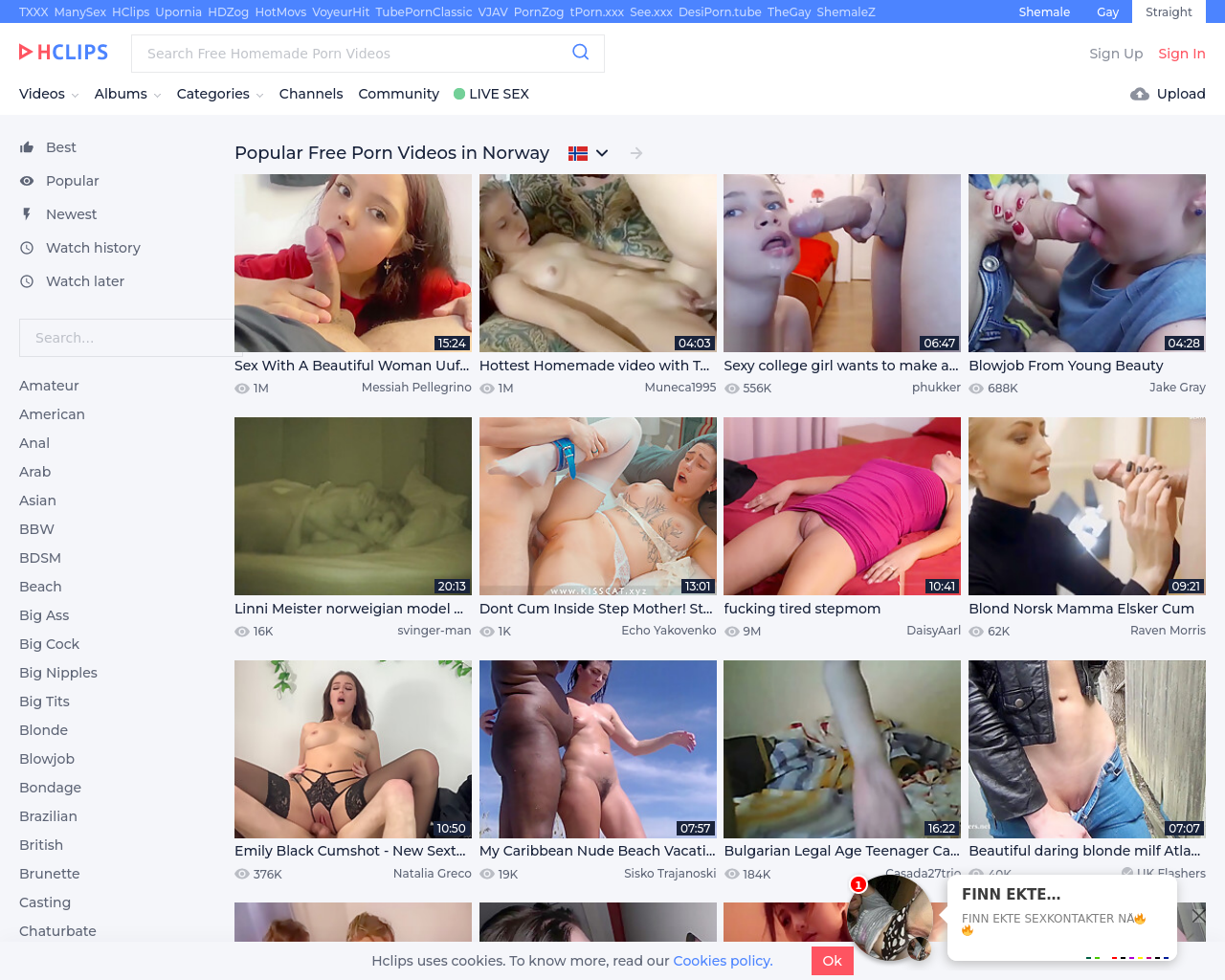The width and height of the screenshot is (1225, 980).
Task: Open the Upornia network link
Action: click(179, 12)
